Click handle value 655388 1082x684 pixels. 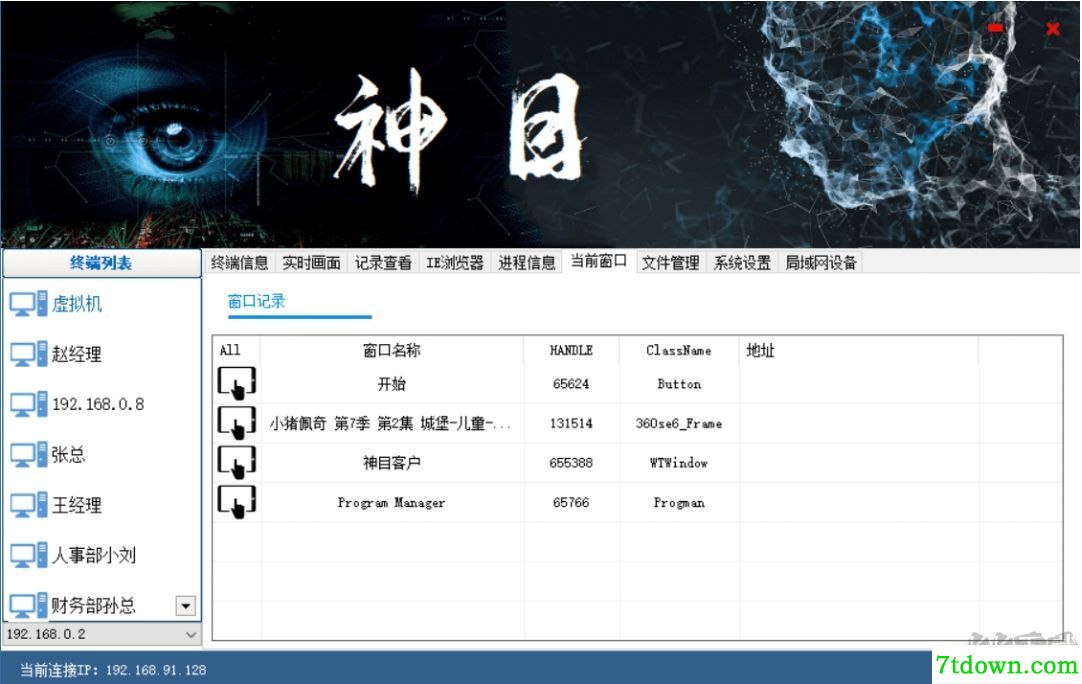tap(571, 463)
